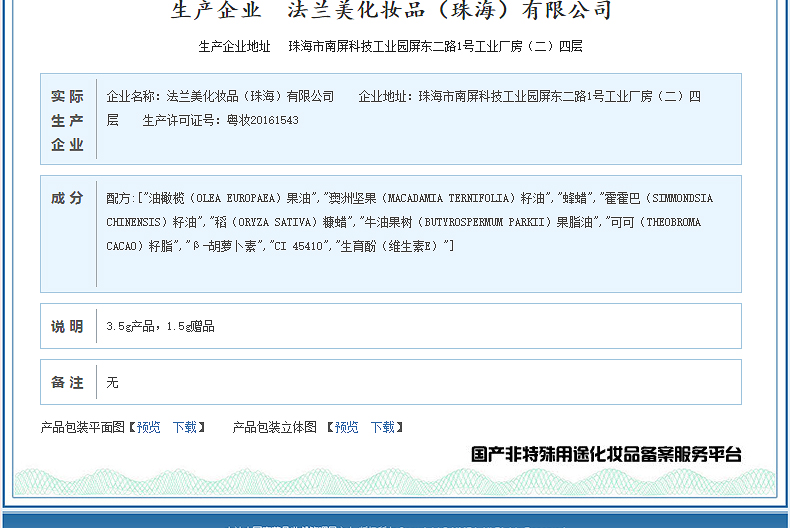Click the 实际生产企业 row label
This screenshot has width=790, height=528.
[x=68, y=120]
